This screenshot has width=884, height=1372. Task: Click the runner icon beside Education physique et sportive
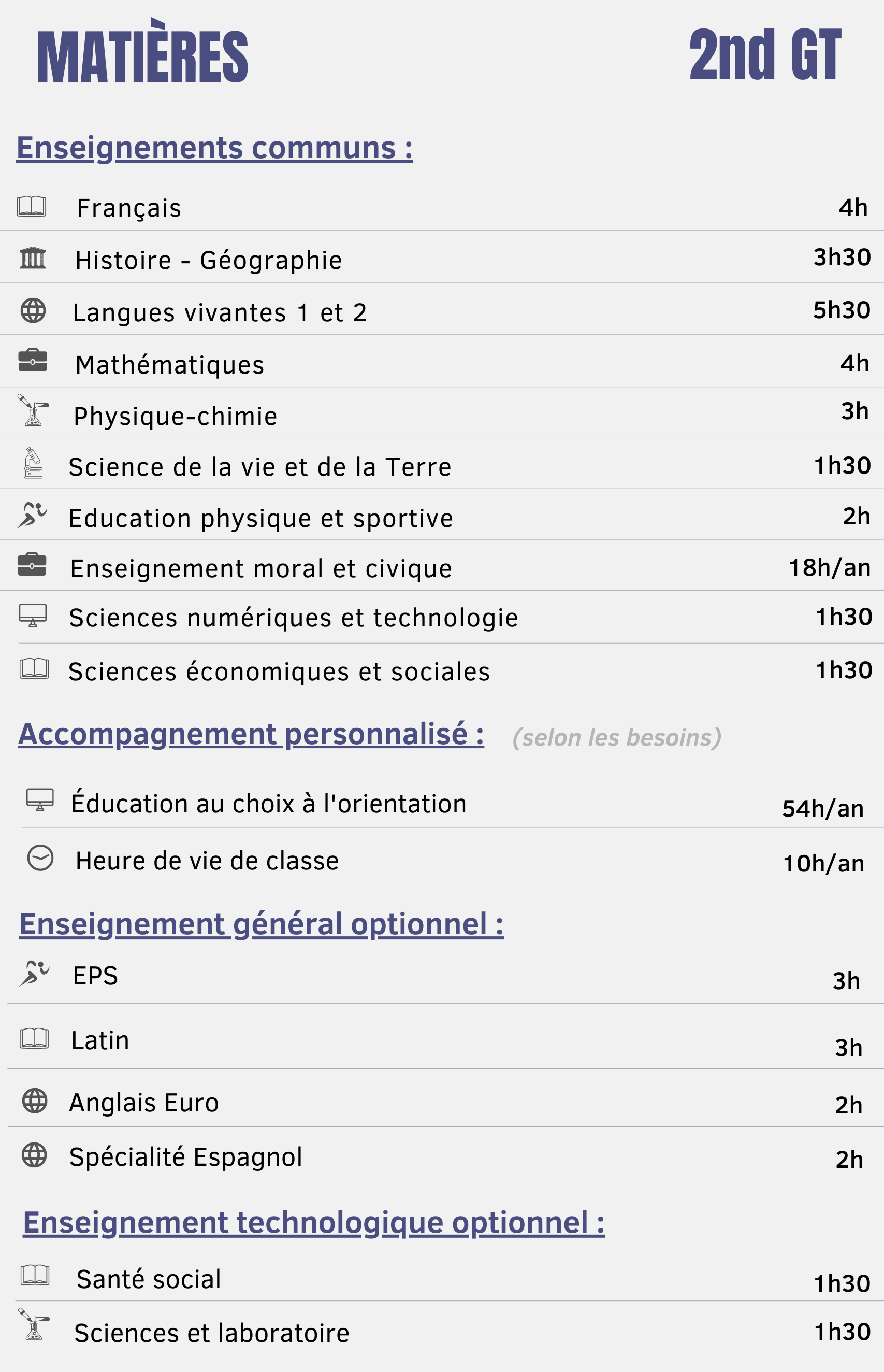pos(32,515)
